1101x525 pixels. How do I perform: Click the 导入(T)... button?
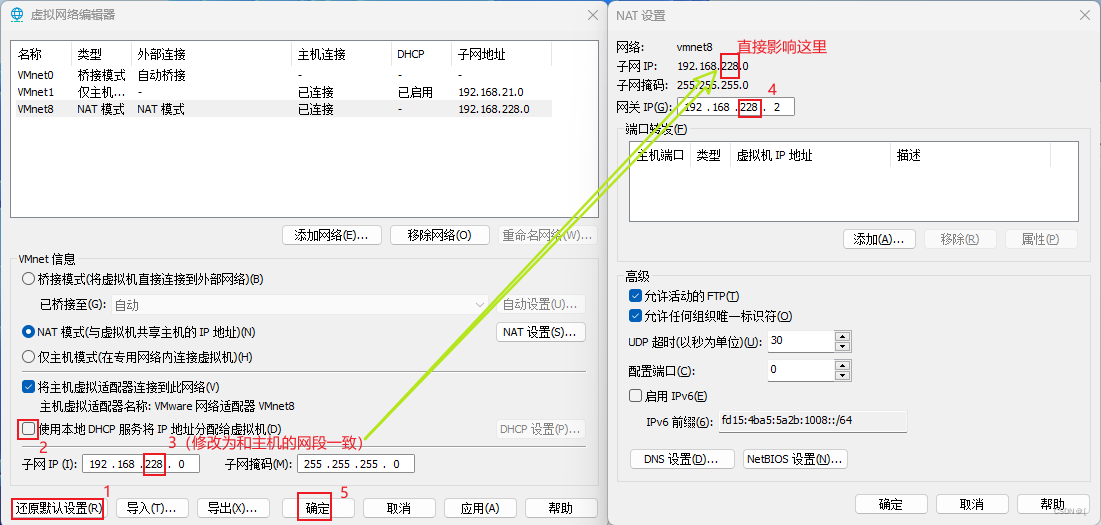(x=152, y=508)
